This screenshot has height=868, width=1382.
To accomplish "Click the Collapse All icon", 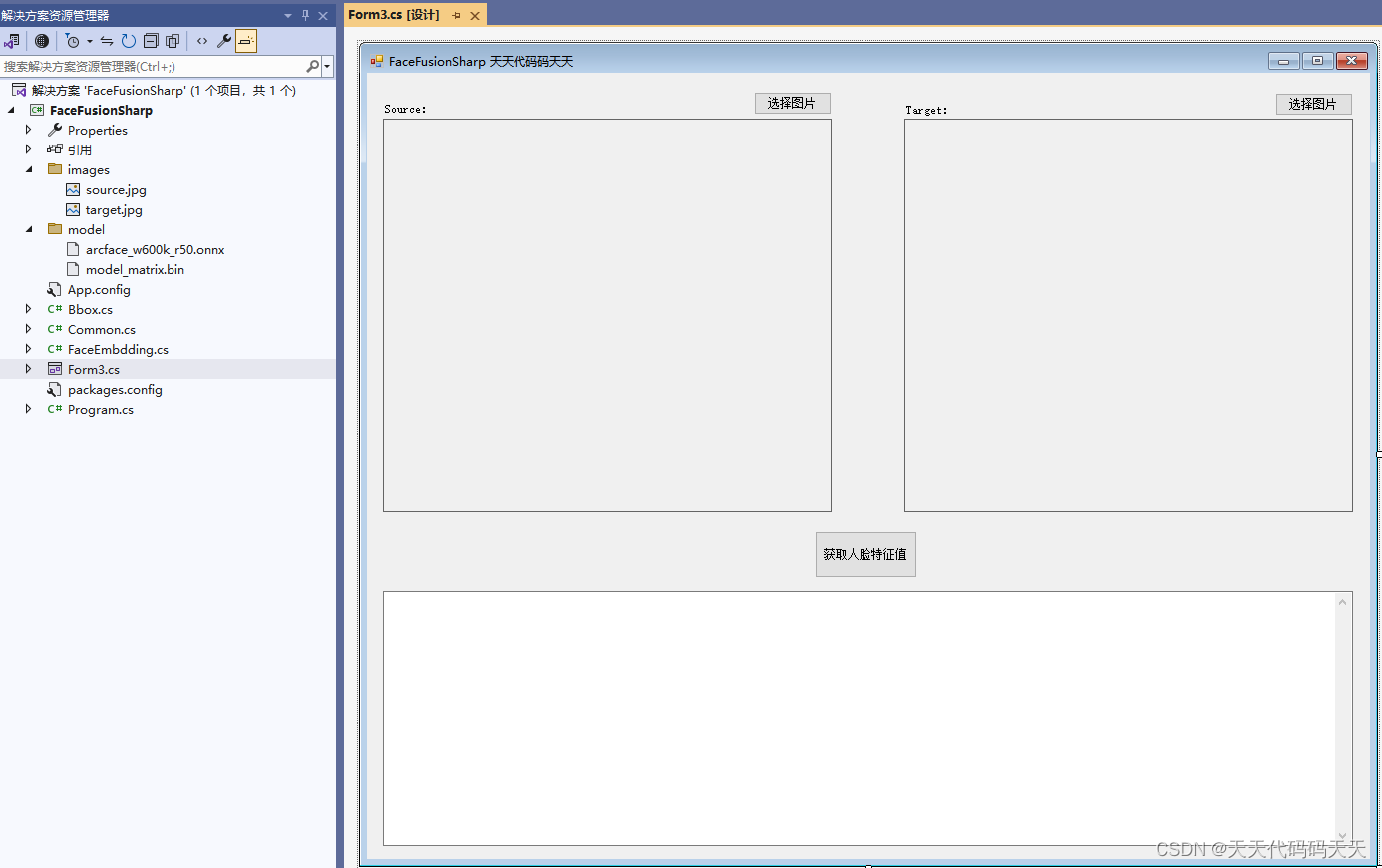I will pyautogui.click(x=151, y=41).
